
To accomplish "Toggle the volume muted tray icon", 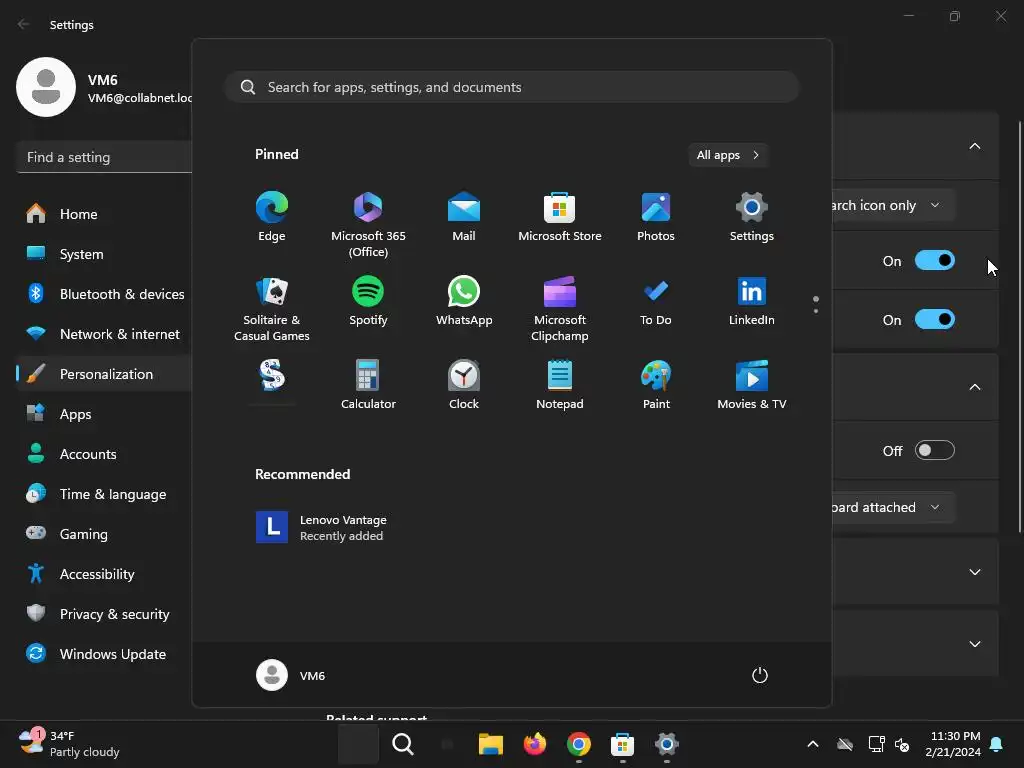I will [902, 744].
